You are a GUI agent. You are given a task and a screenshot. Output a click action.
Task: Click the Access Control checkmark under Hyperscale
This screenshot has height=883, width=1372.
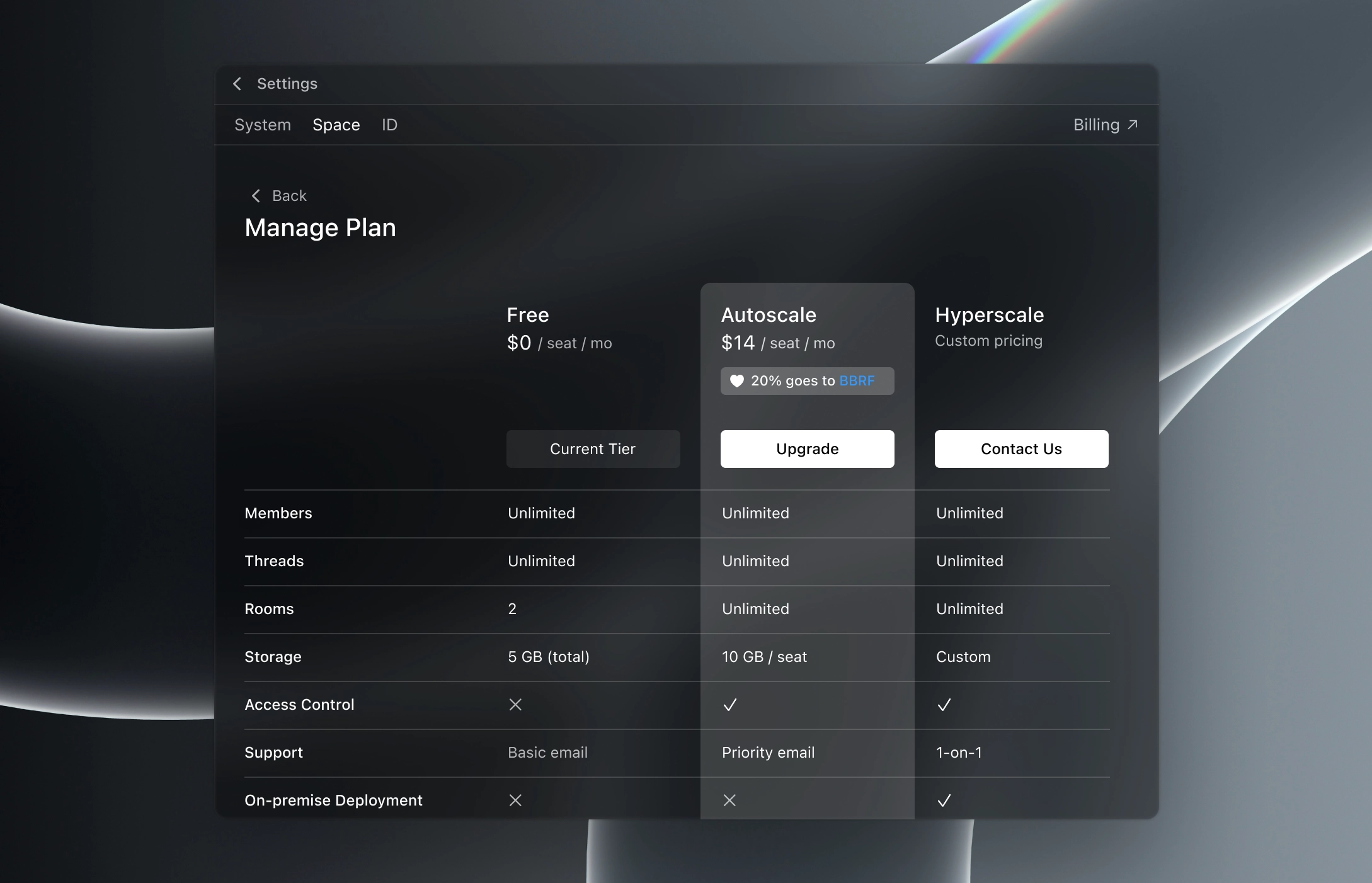coord(944,705)
